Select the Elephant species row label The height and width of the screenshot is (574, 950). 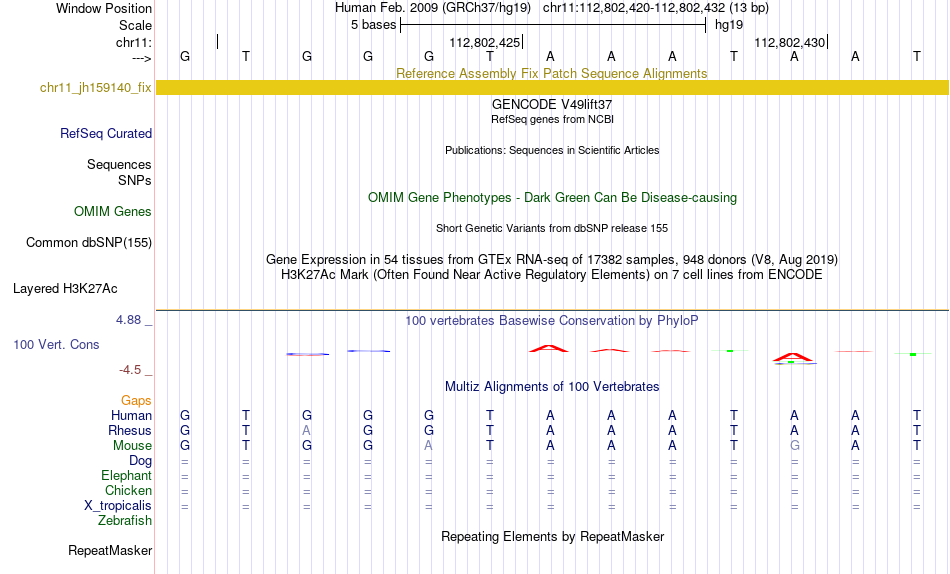126,475
